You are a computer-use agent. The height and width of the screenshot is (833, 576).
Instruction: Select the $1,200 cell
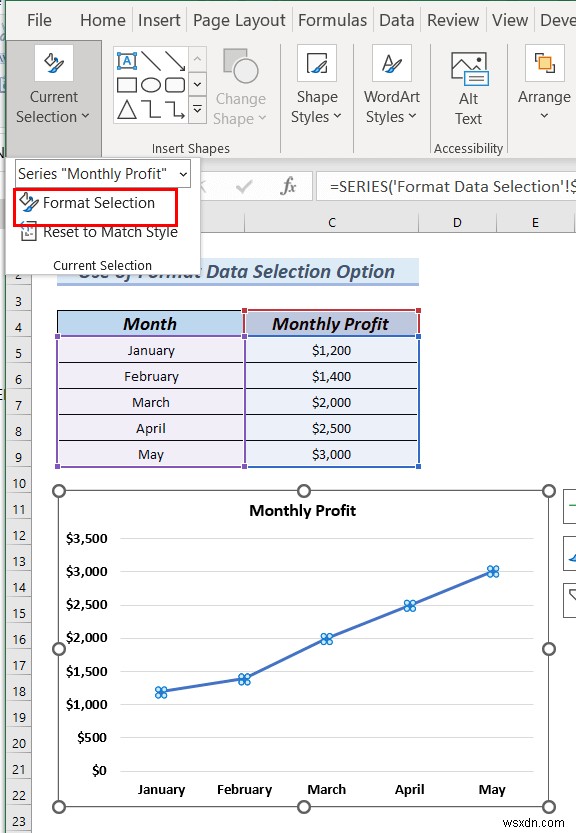pos(331,350)
